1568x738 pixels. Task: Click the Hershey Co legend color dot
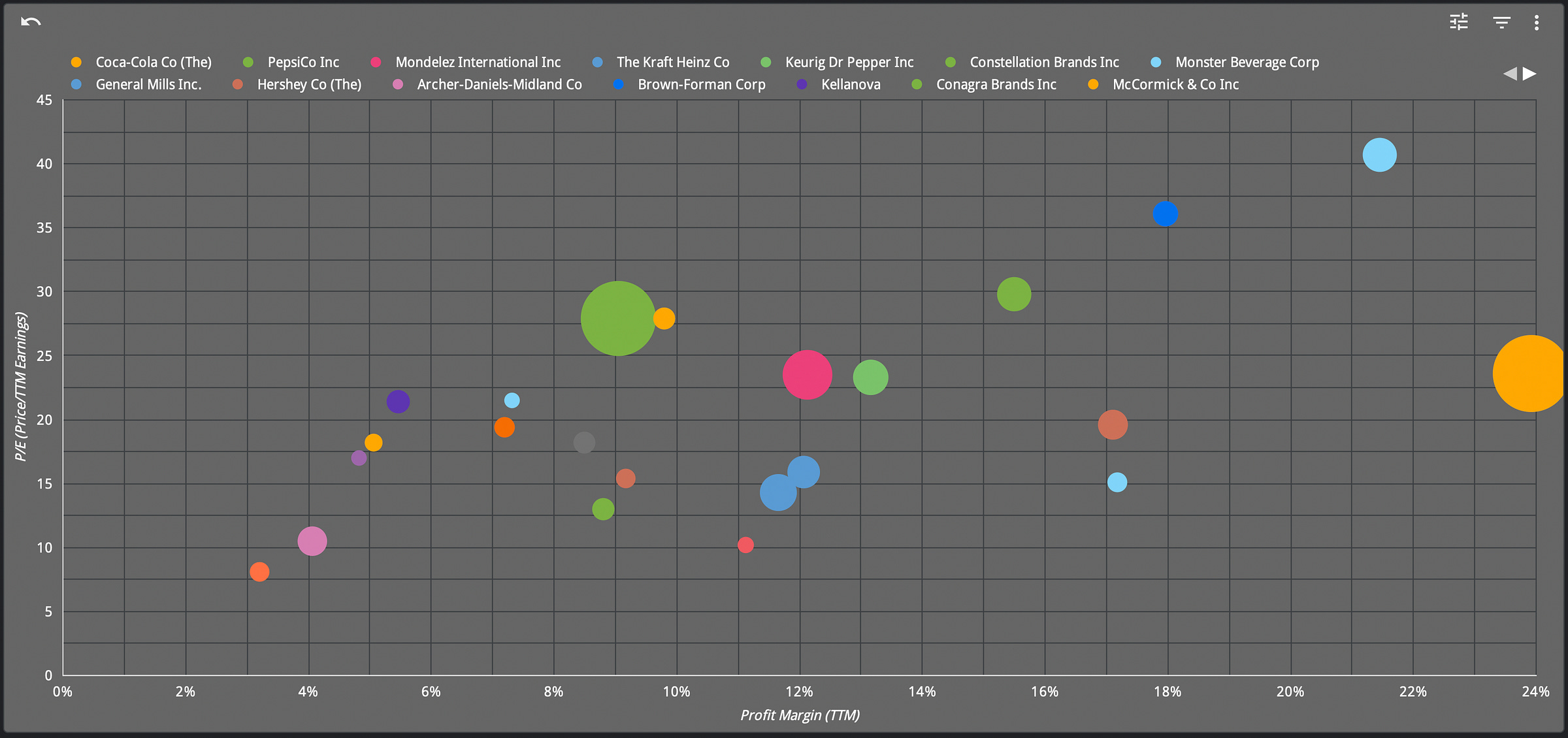pos(238,84)
